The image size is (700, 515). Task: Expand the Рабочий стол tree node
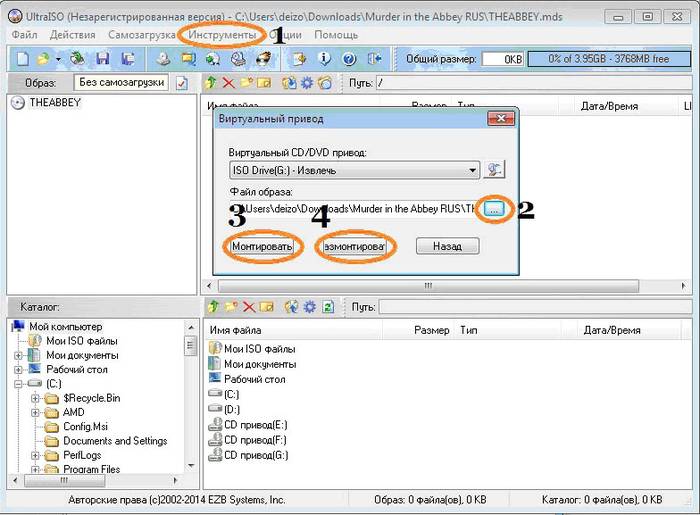19,369
